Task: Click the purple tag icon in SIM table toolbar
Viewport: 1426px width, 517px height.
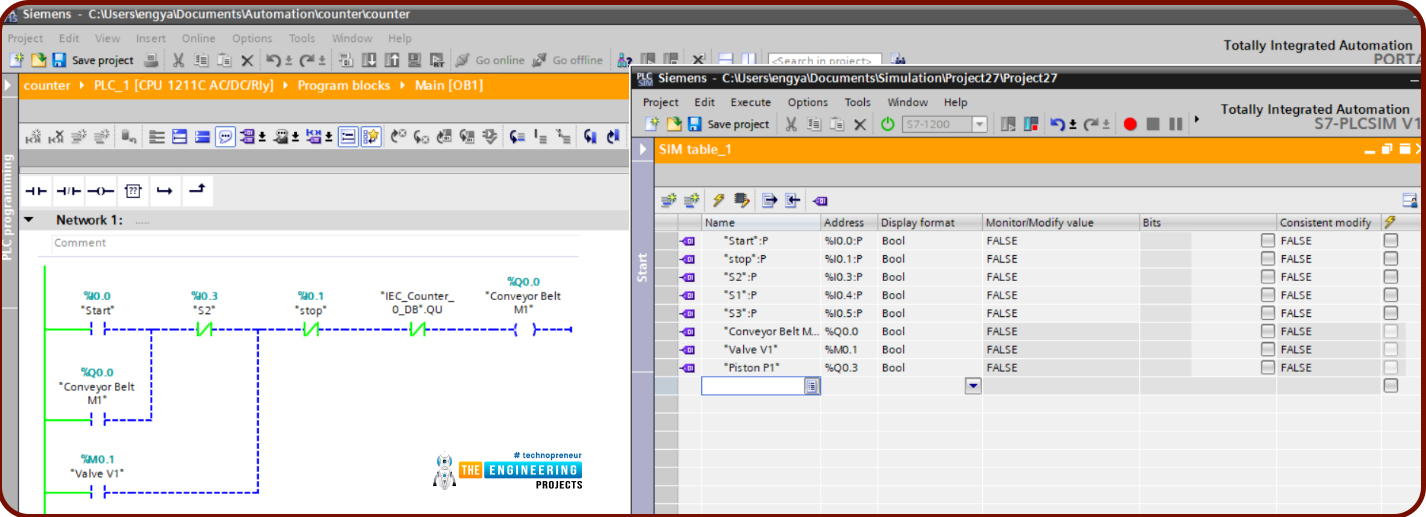Action: tap(819, 200)
